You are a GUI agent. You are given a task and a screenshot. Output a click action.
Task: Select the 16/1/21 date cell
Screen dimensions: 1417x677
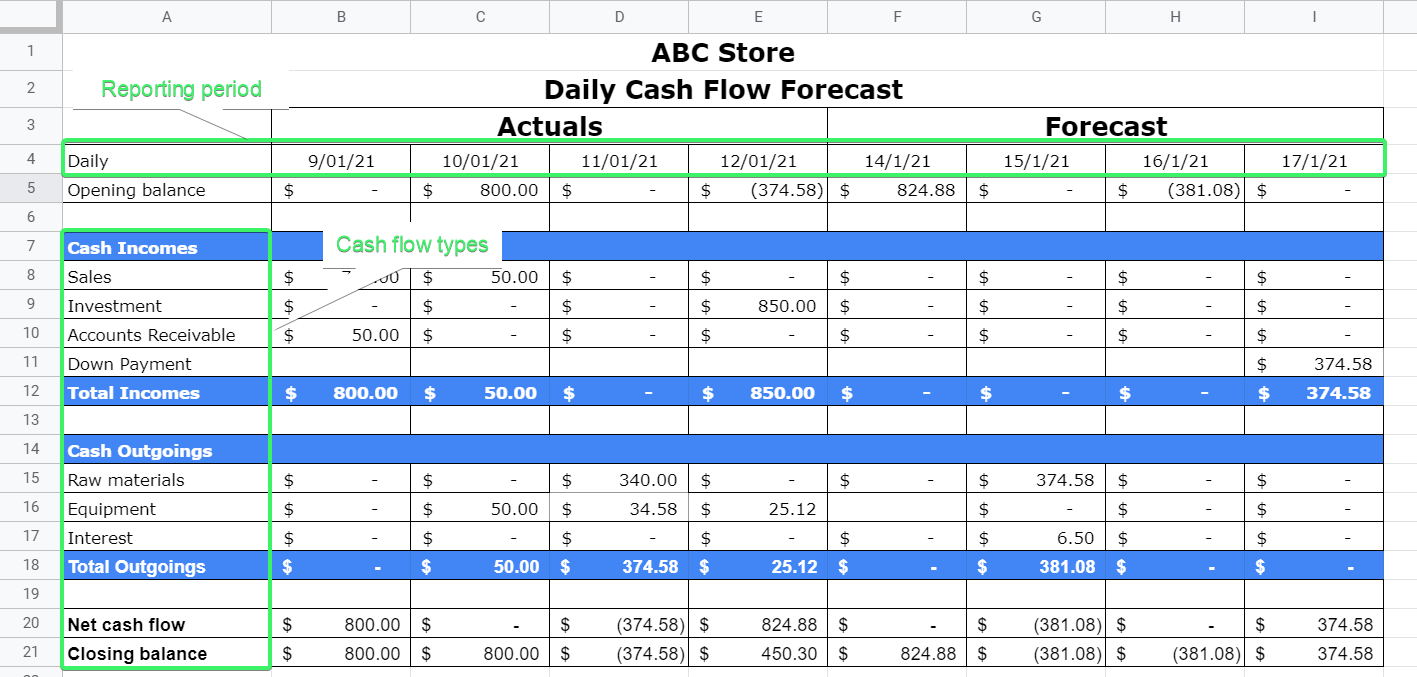(x=1175, y=161)
